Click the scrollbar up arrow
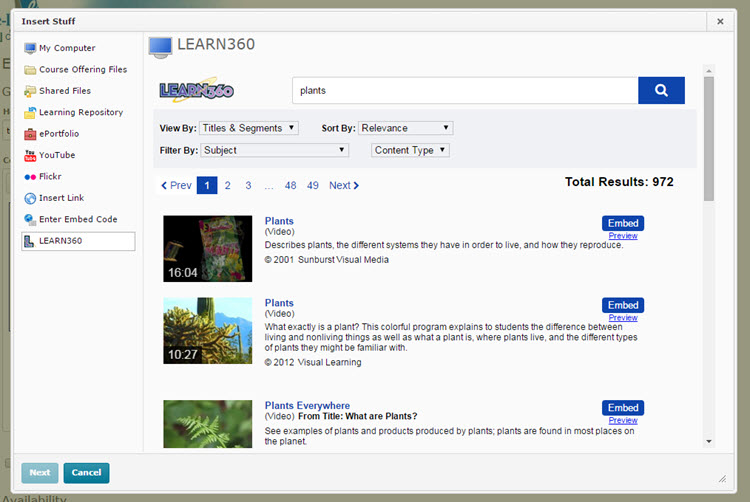This screenshot has width=750, height=502. pyautogui.click(x=709, y=71)
